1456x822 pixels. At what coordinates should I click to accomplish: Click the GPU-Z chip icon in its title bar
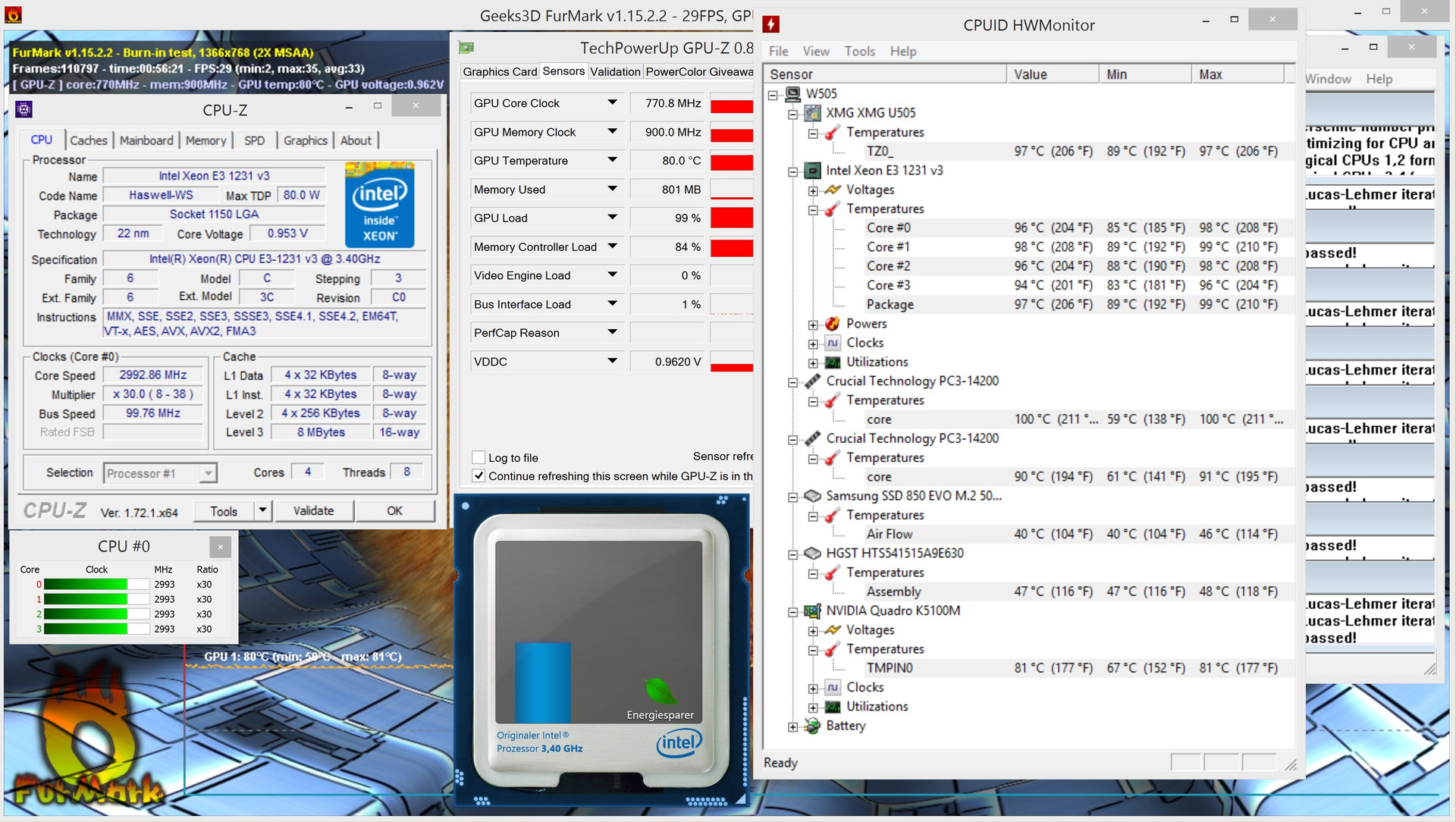[466, 48]
